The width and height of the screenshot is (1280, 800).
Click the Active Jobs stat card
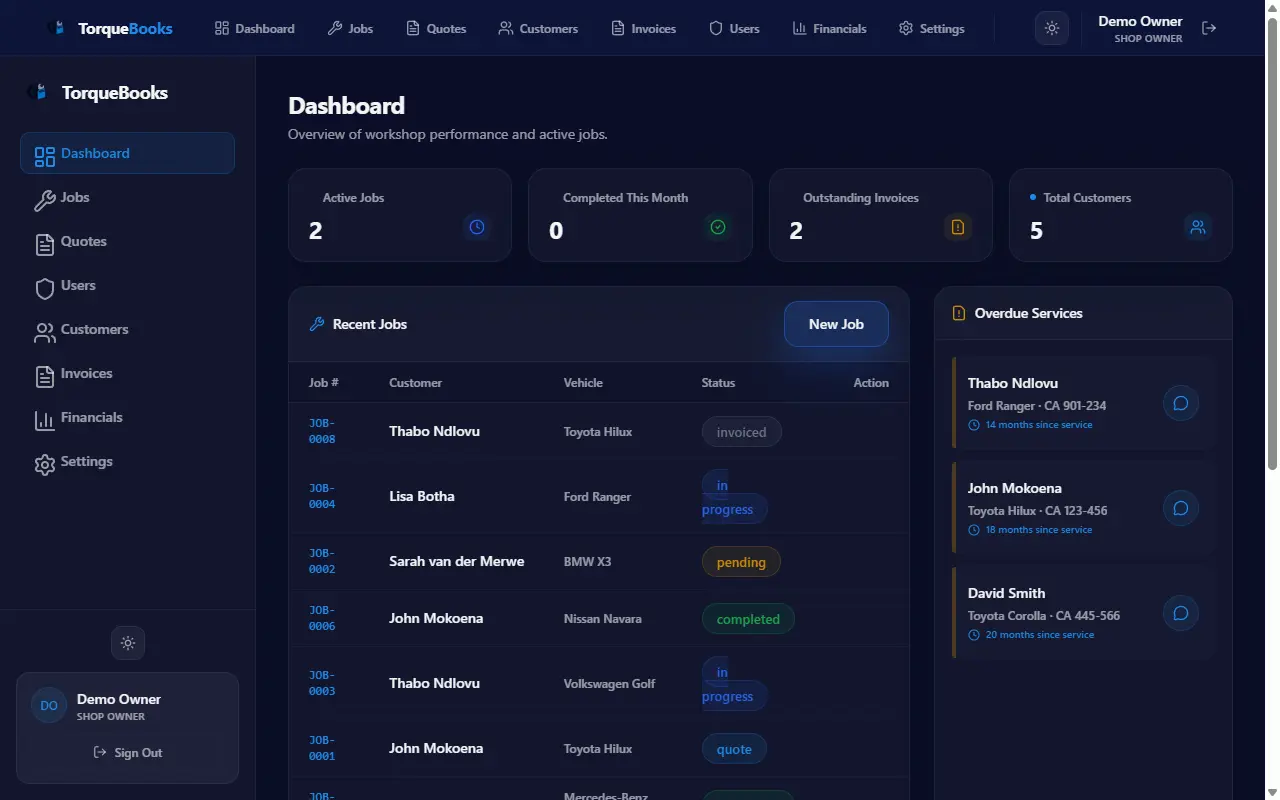click(x=400, y=215)
